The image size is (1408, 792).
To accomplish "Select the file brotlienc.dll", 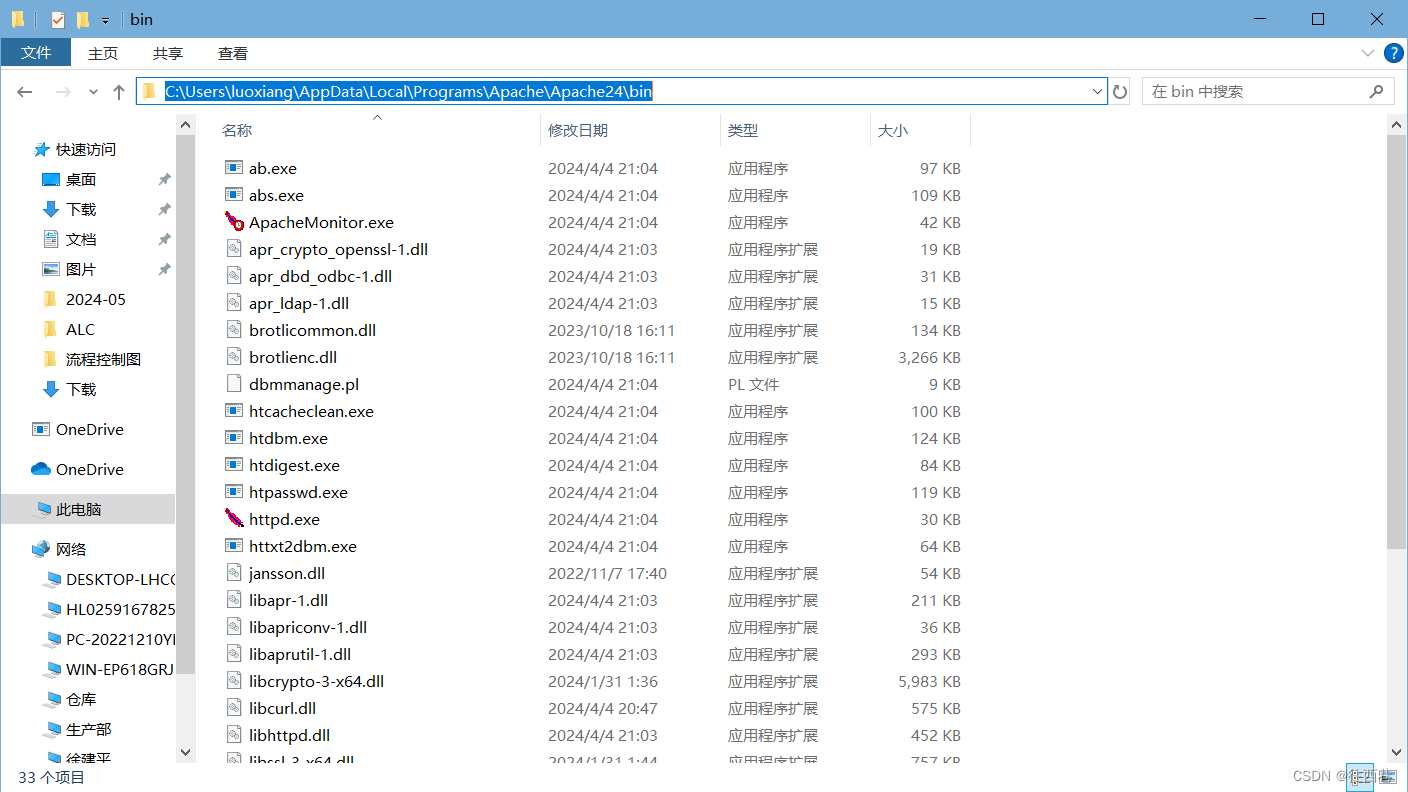I will (x=293, y=357).
